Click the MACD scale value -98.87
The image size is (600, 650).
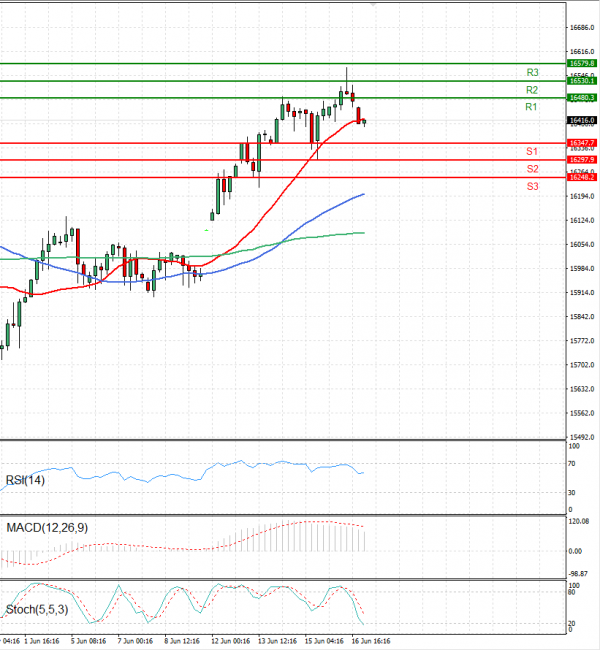[578, 574]
